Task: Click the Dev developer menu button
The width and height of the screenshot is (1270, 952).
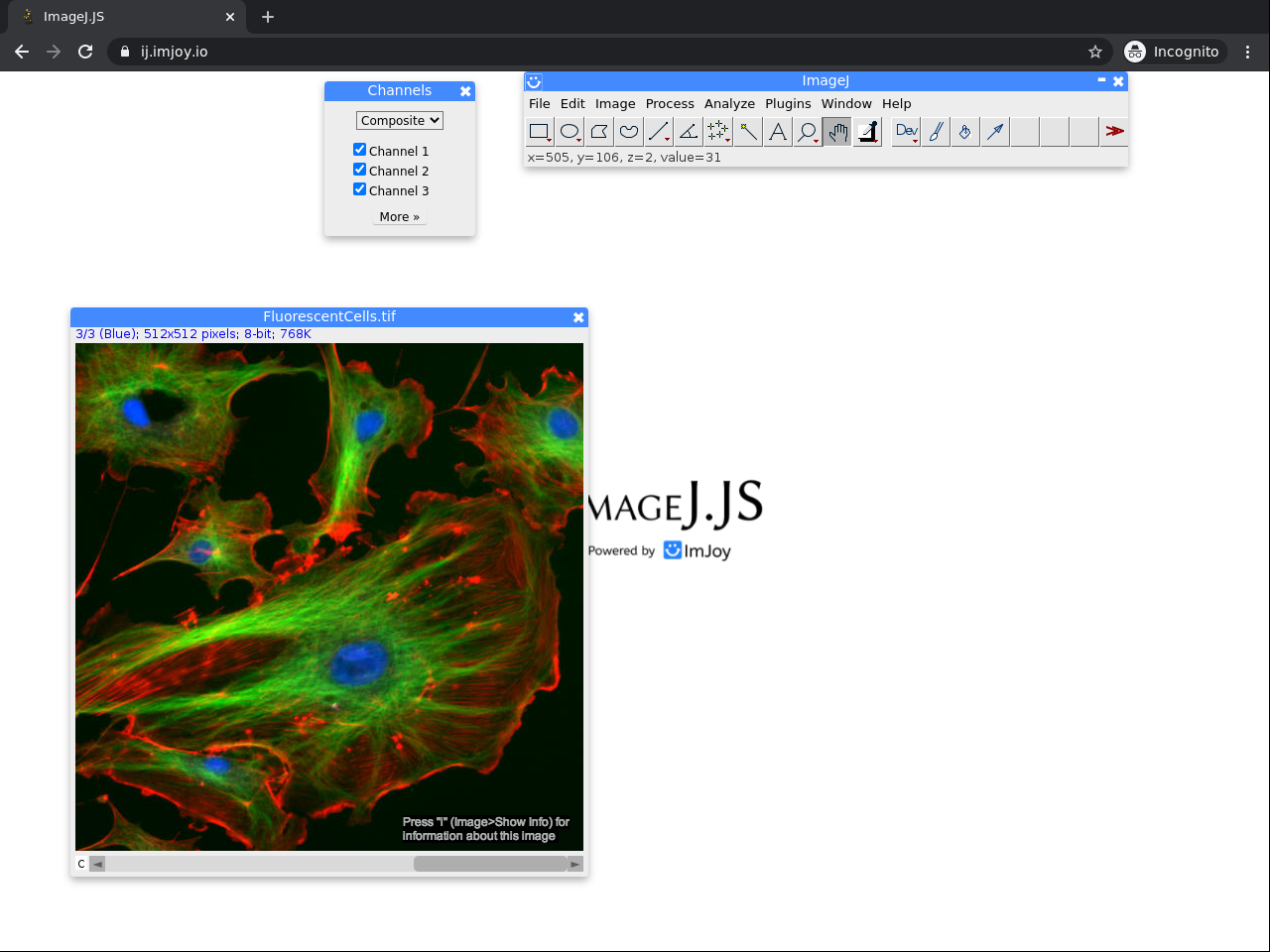Action: [x=906, y=131]
